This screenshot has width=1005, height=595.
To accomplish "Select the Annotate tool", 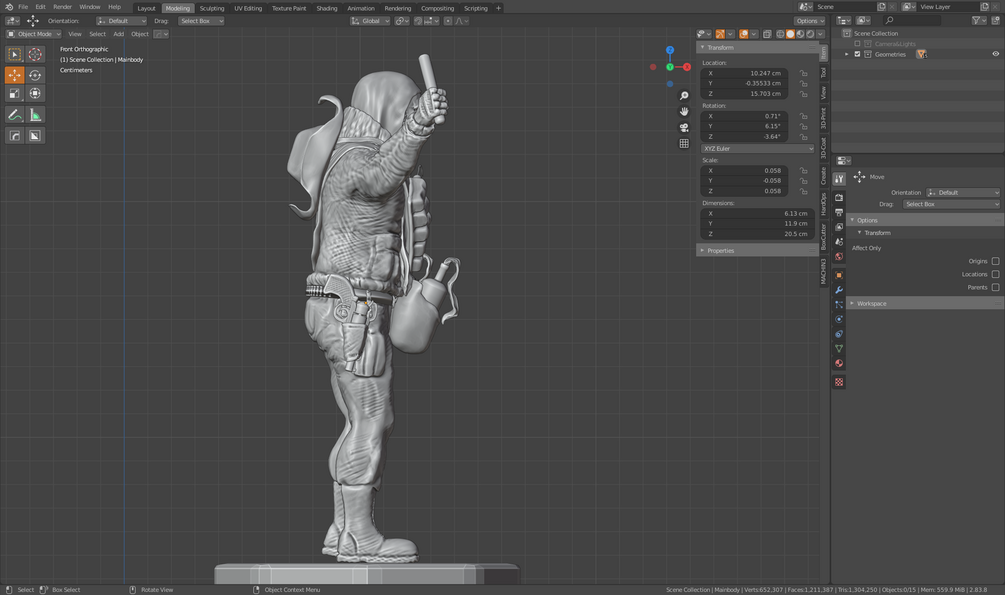I will click(15, 115).
